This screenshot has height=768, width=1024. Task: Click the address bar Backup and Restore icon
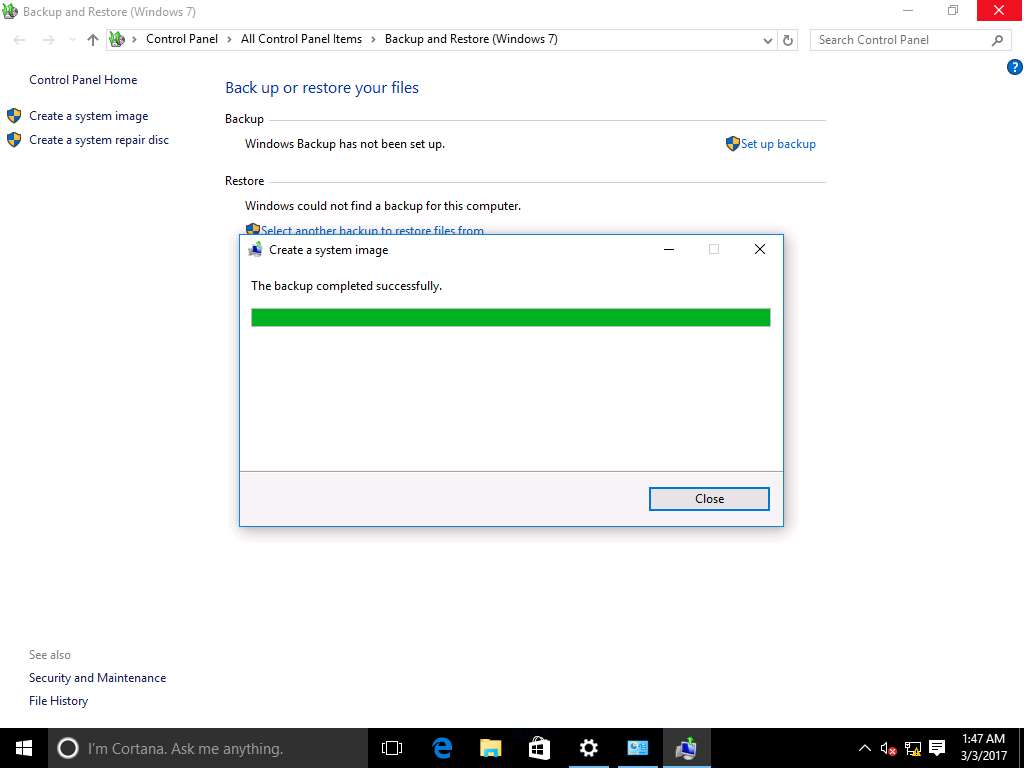[116, 39]
